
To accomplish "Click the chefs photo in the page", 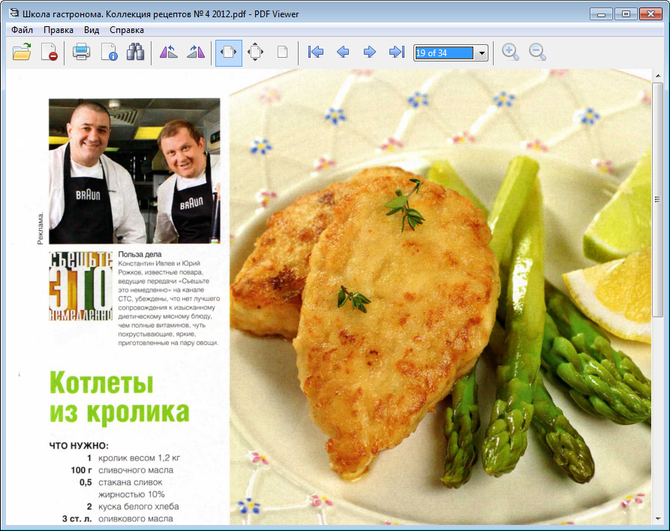I will (x=135, y=171).
